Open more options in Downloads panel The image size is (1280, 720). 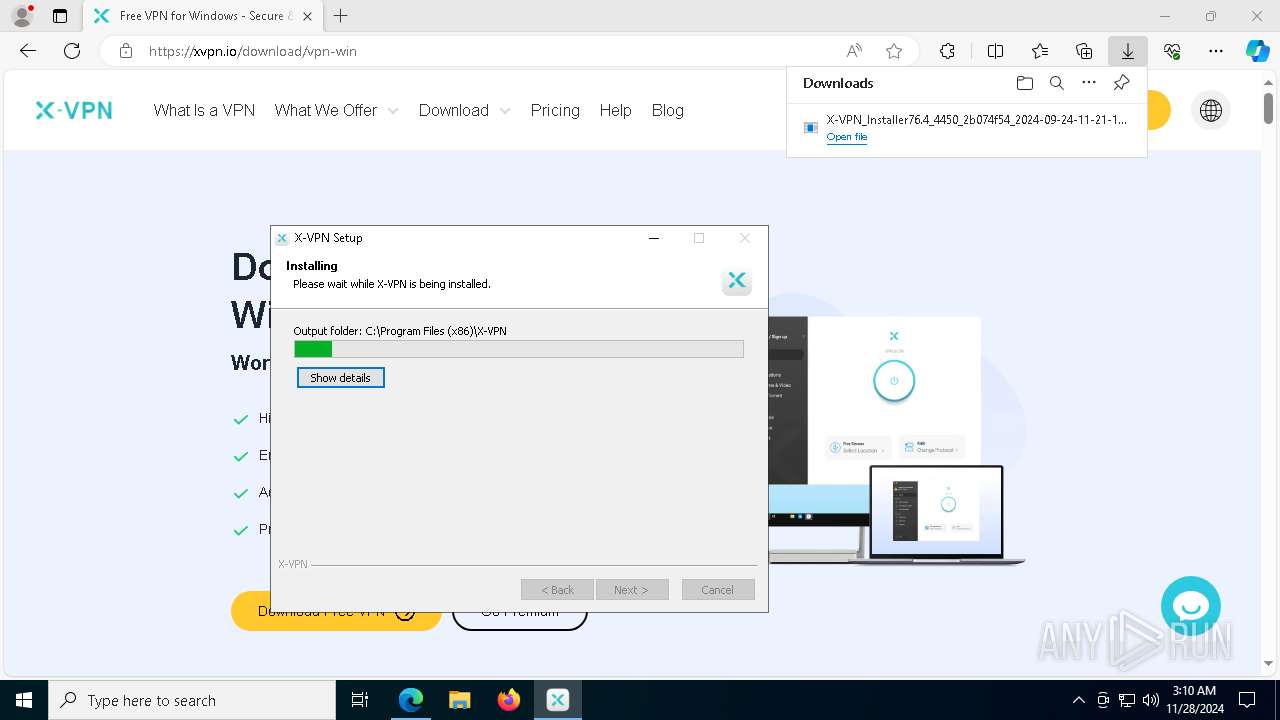1089,83
